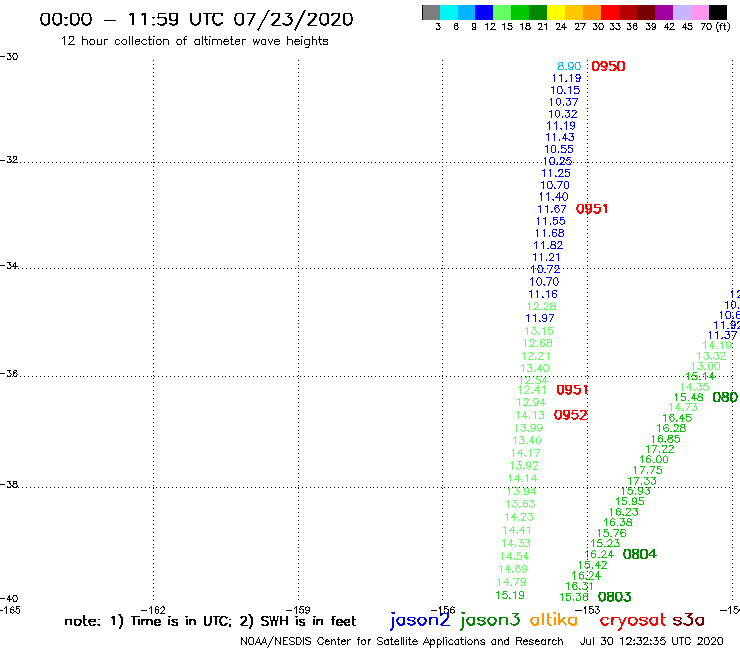Select the 11.97 blue wave value
740x650 pixels.
point(540,318)
